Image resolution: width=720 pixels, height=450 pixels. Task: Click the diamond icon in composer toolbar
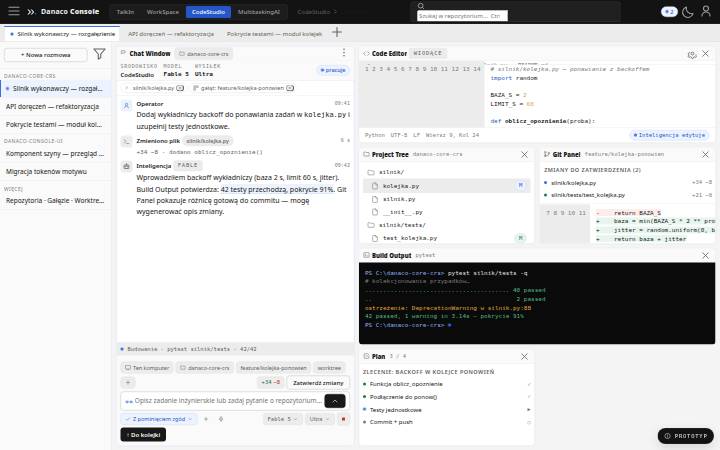[x=221, y=419]
